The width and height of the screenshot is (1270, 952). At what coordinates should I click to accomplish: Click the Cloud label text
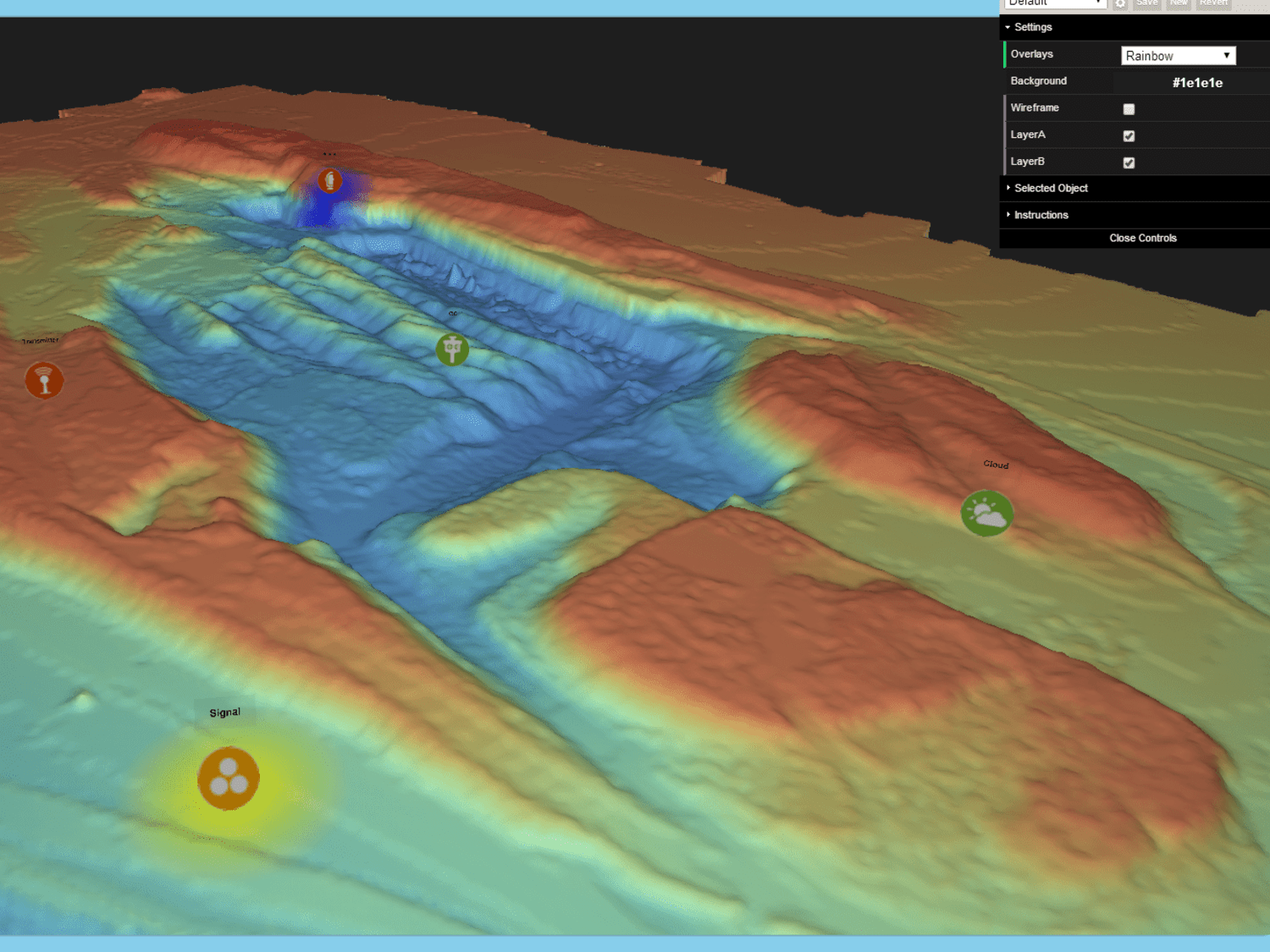[996, 464]
